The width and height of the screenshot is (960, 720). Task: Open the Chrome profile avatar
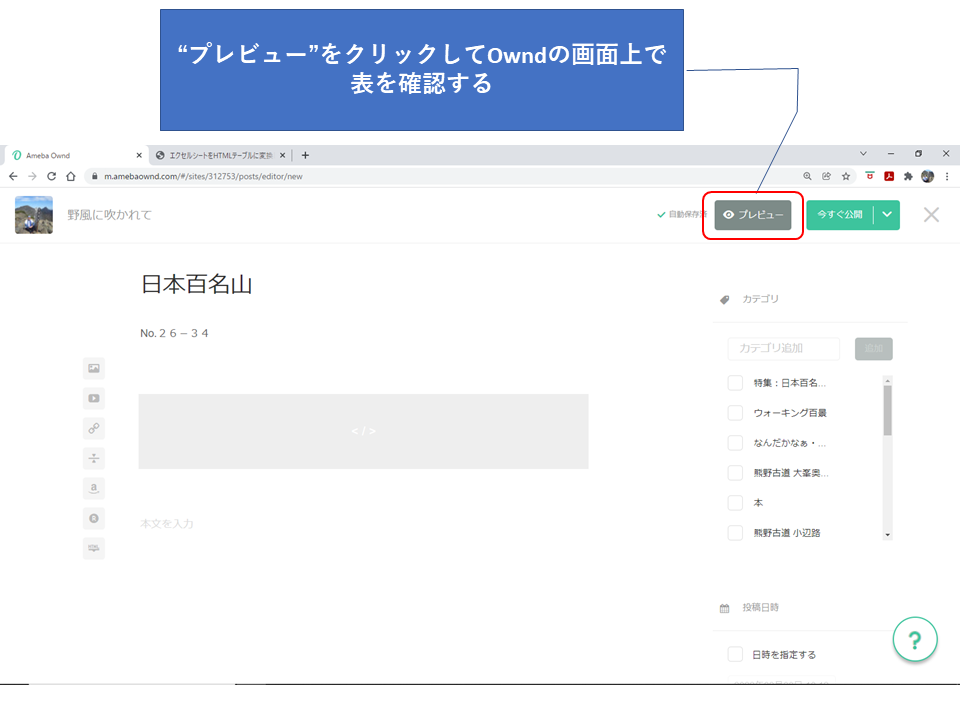coord(928,176)
